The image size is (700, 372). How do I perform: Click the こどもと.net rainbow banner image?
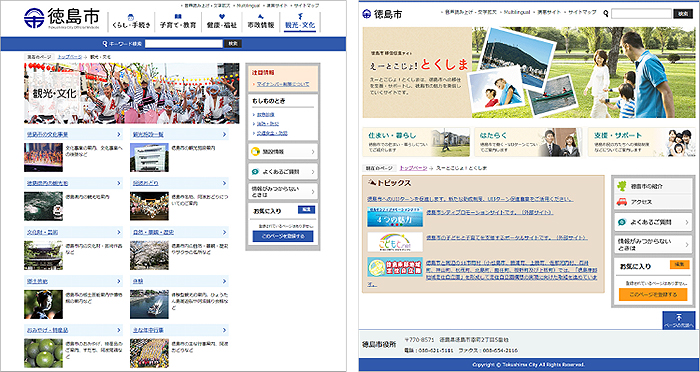395,242
